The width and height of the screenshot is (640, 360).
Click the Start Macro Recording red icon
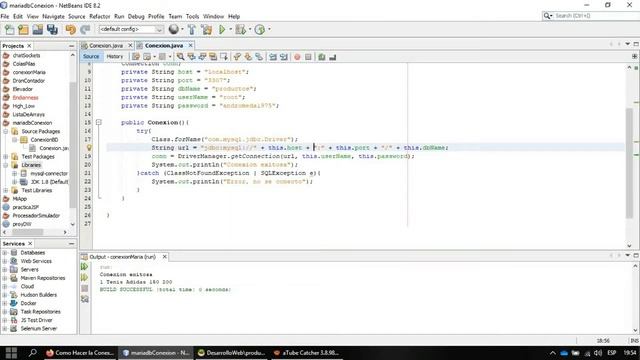[297, 57]
